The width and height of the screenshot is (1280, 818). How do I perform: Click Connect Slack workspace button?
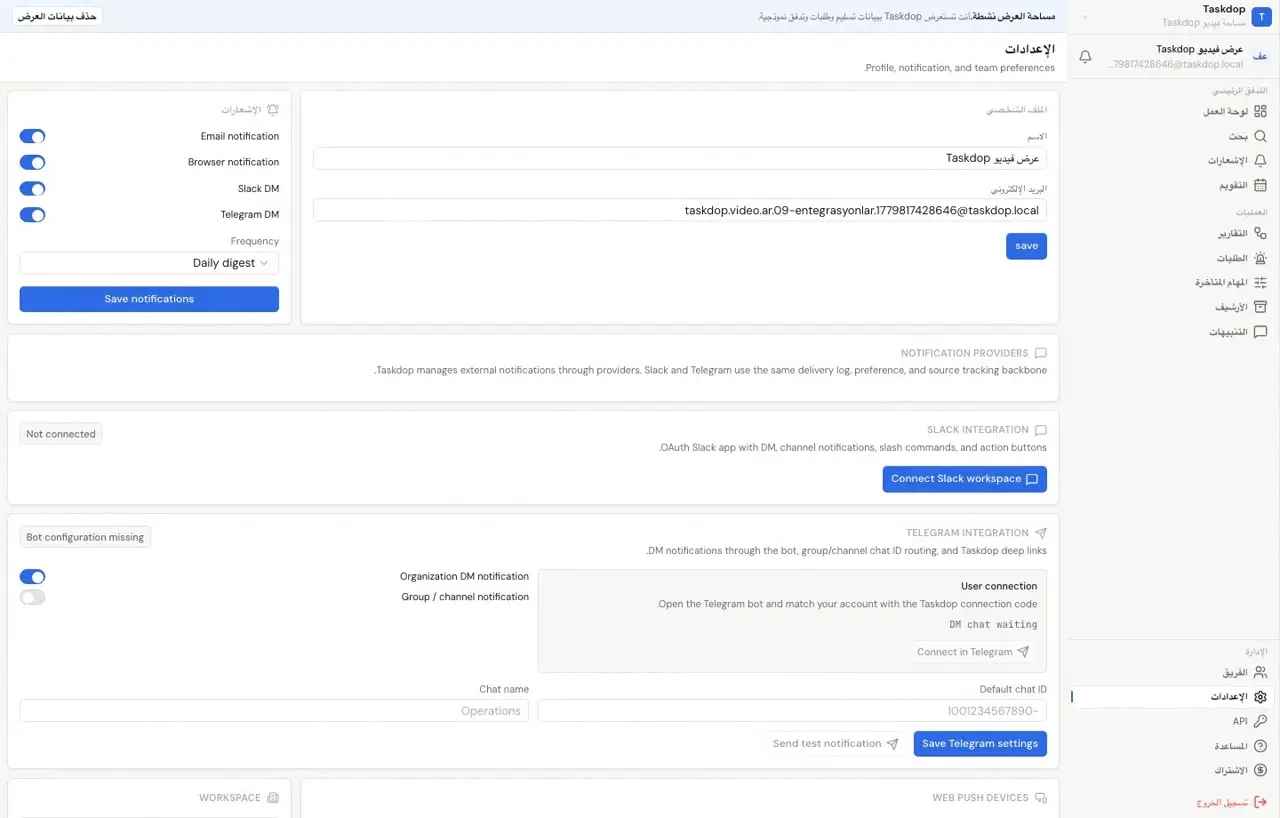965,479
